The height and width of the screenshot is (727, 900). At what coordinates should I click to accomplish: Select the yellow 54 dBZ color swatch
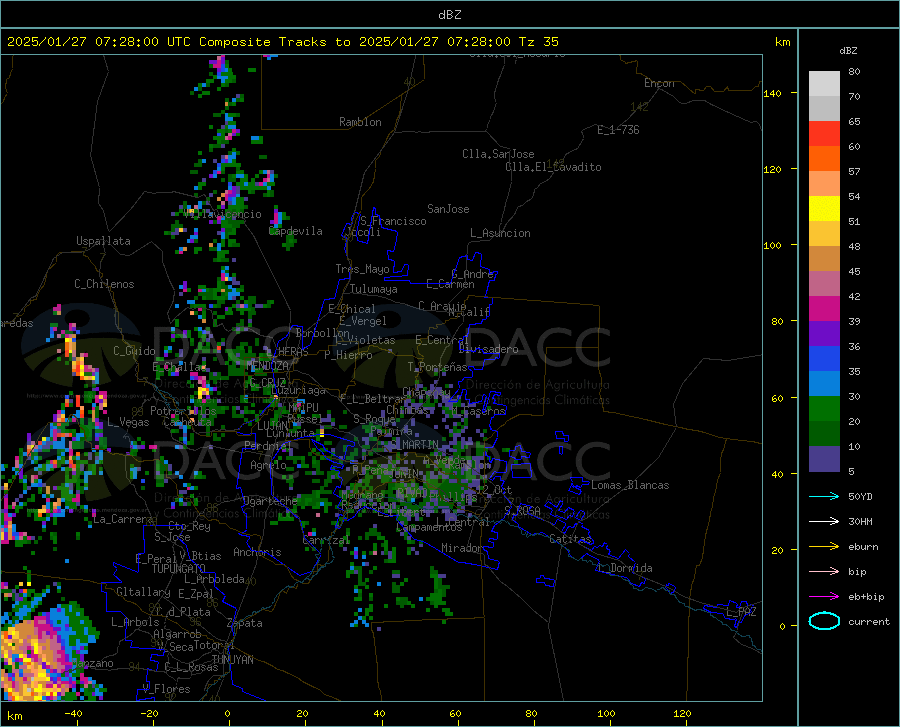(x=824, y=209)
